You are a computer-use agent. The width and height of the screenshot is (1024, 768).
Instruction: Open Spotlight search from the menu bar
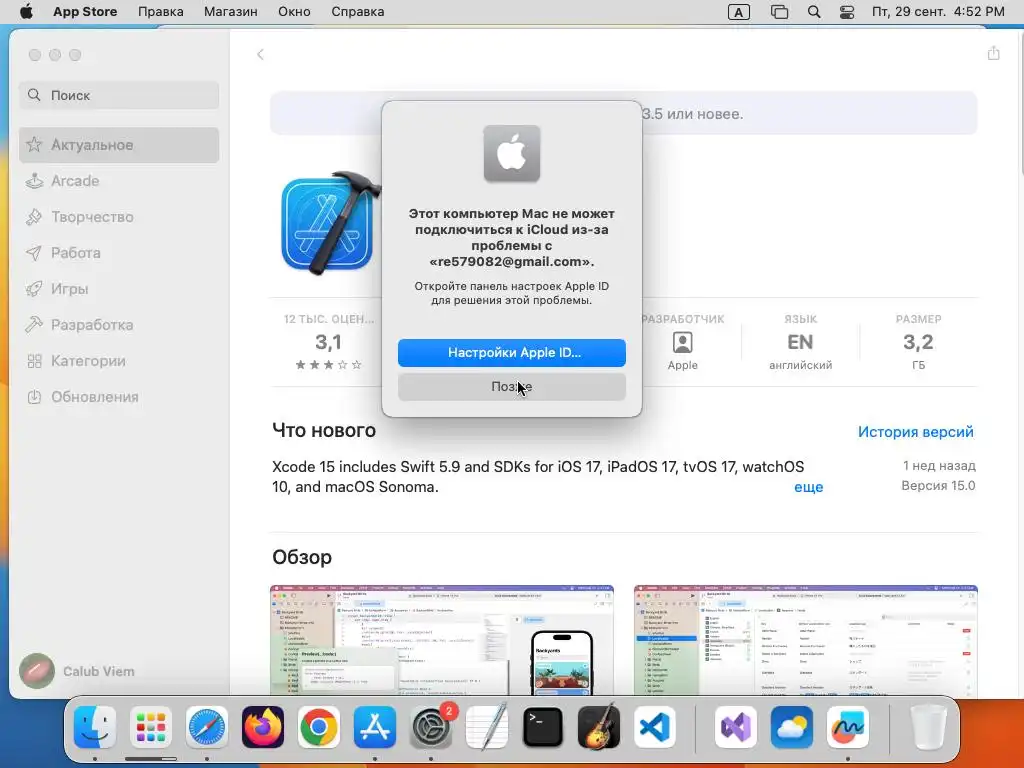[814, 12]
